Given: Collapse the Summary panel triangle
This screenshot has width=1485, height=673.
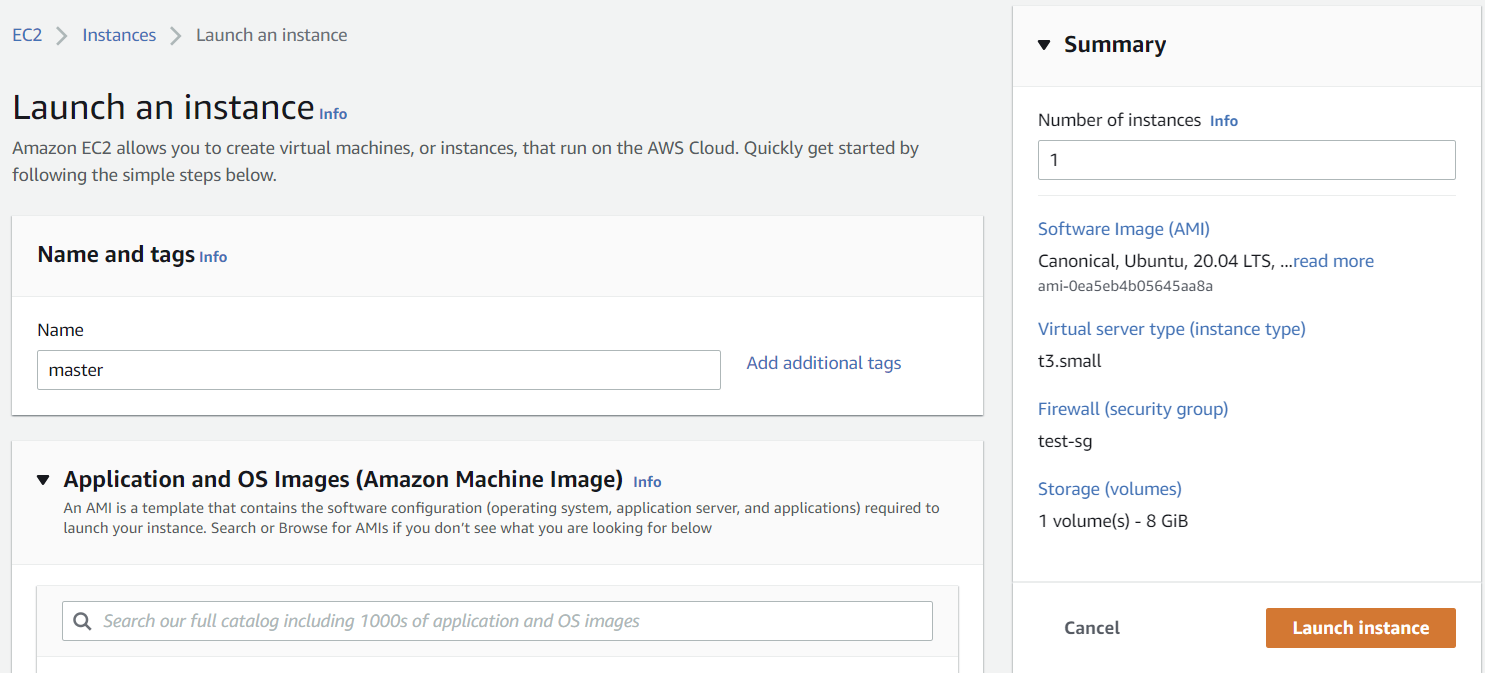Looking at the screenshot, I should tap(1044, 45).
